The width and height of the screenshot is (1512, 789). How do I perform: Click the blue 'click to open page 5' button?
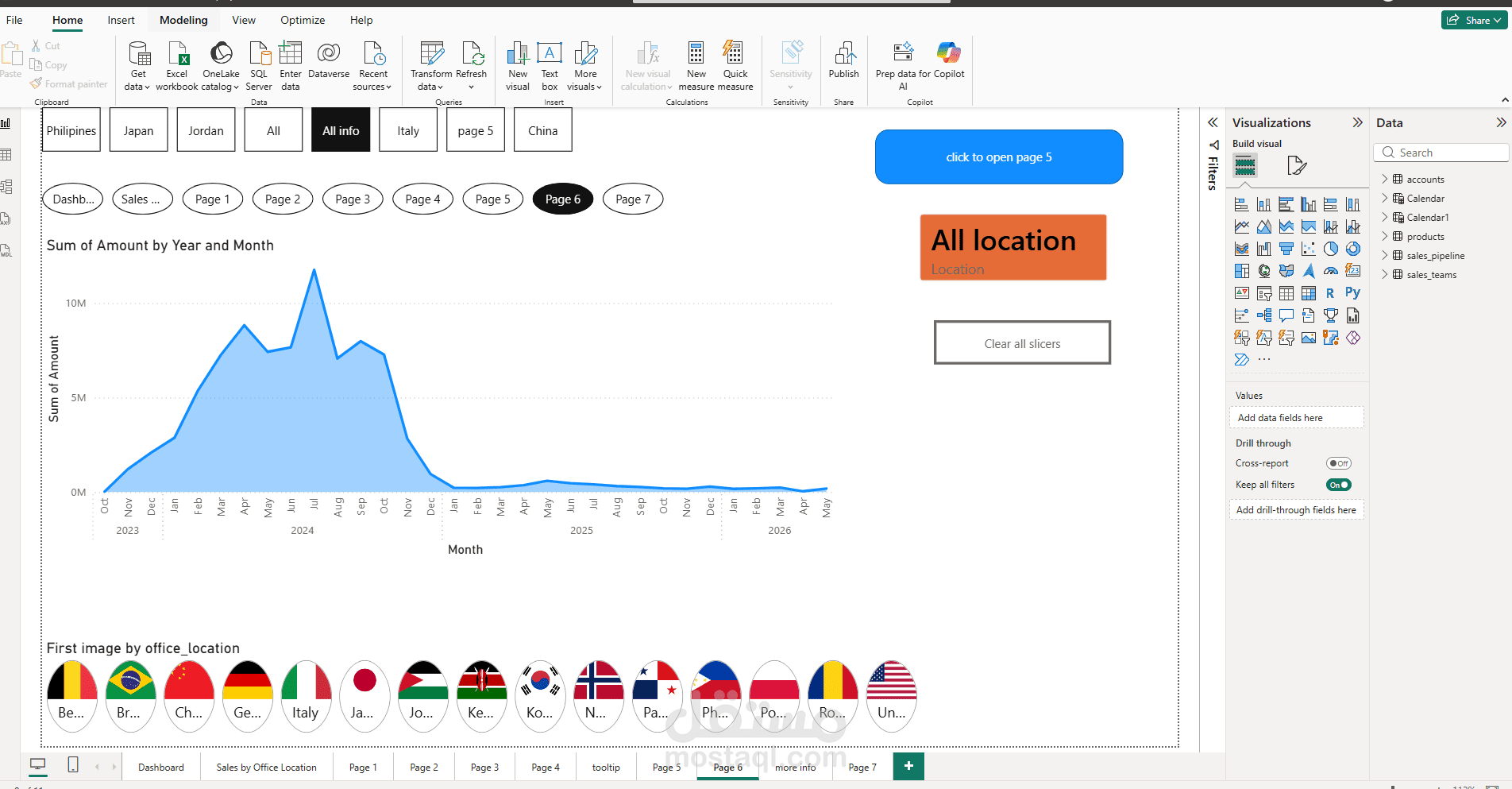click(999, 157)
